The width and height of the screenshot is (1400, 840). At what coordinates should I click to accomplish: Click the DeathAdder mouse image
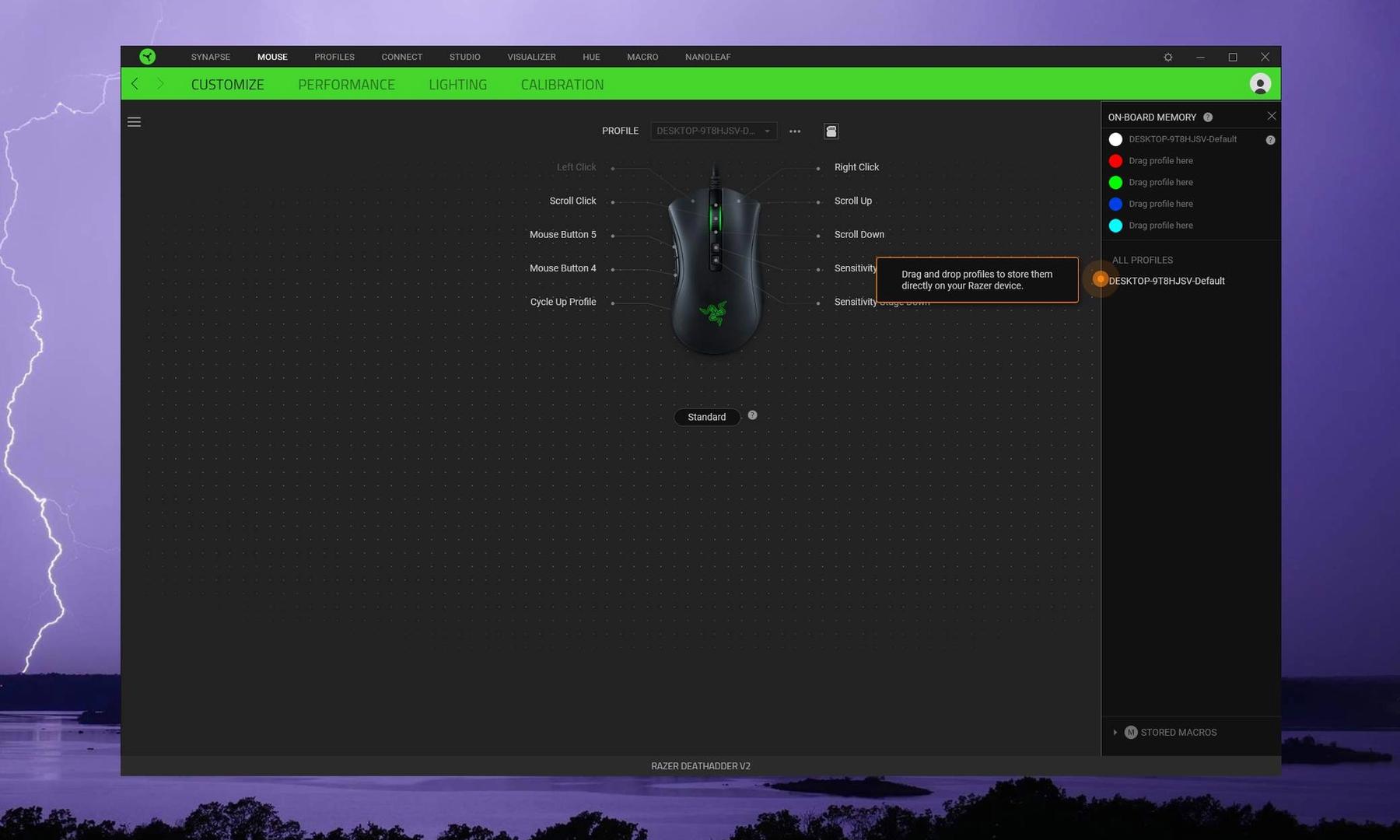coord(715,264)
